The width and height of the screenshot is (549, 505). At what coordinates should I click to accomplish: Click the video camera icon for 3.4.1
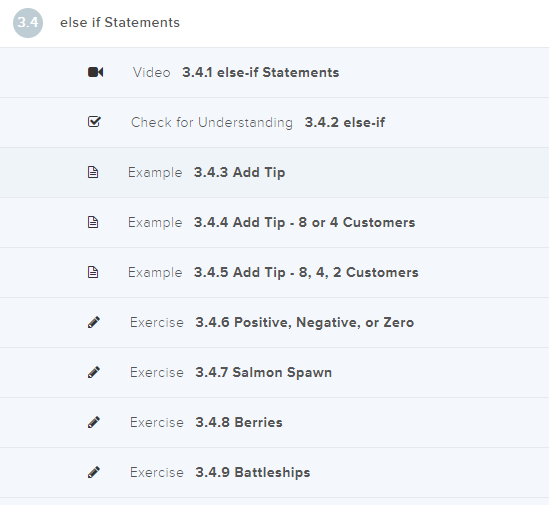[95, 72]
